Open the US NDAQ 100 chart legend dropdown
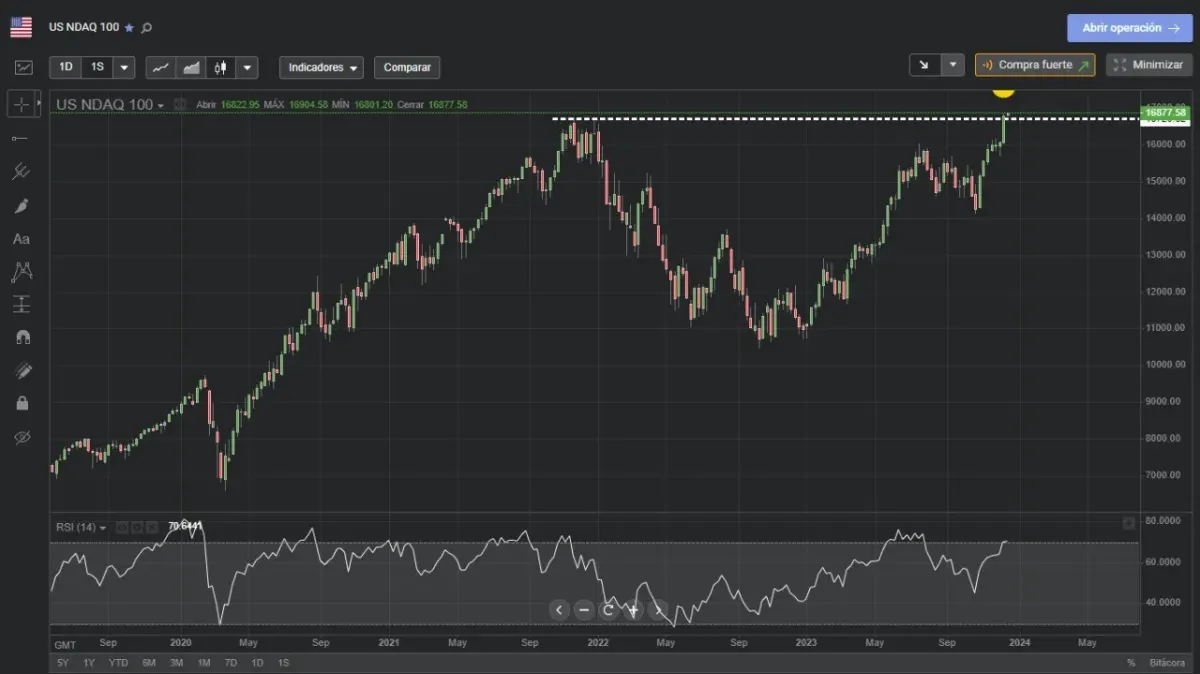The image size is (1200, 674). tap(110, 104)
